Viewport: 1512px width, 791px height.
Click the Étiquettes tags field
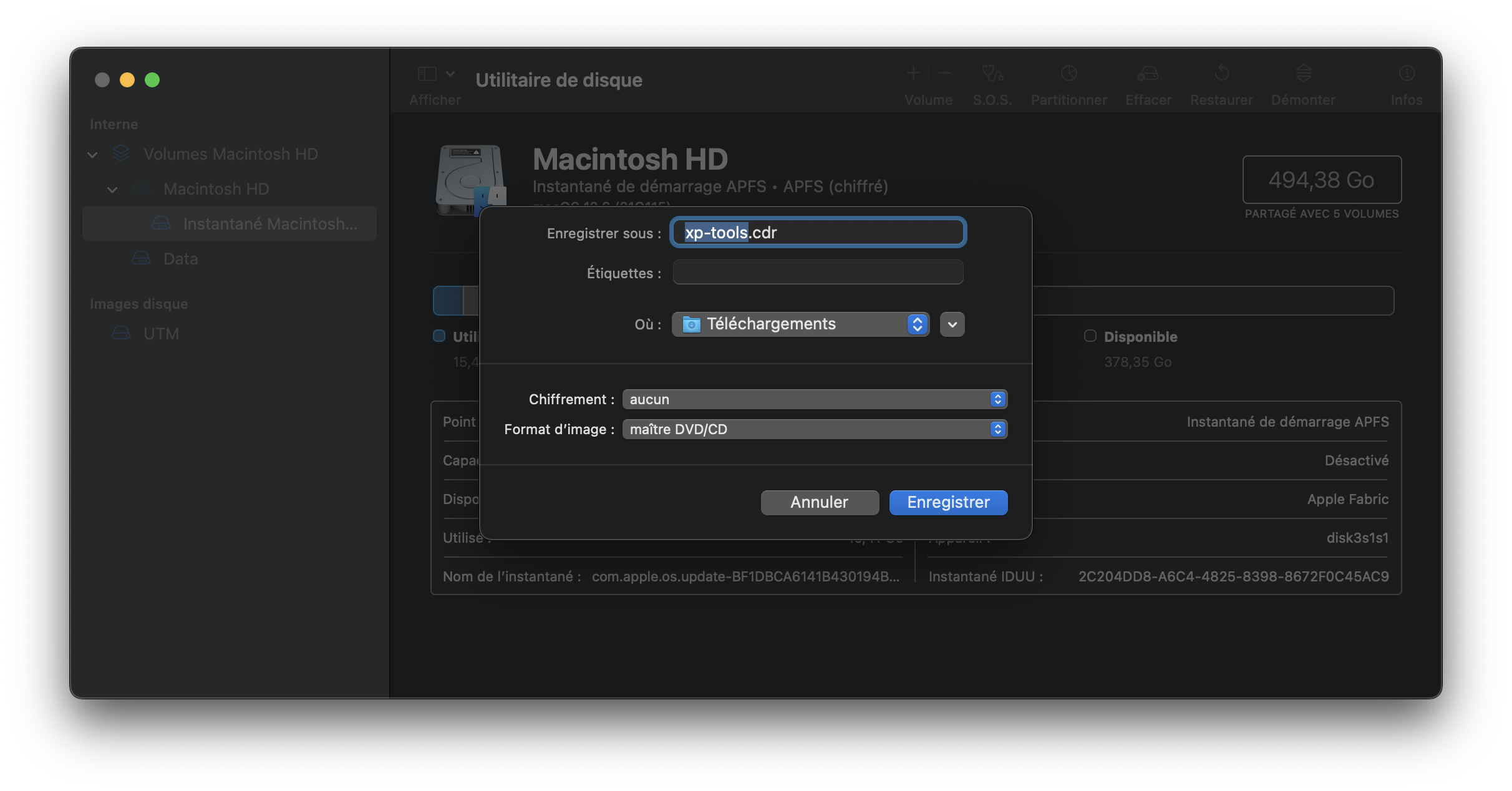pyautogui.click(x=818, y=273)
